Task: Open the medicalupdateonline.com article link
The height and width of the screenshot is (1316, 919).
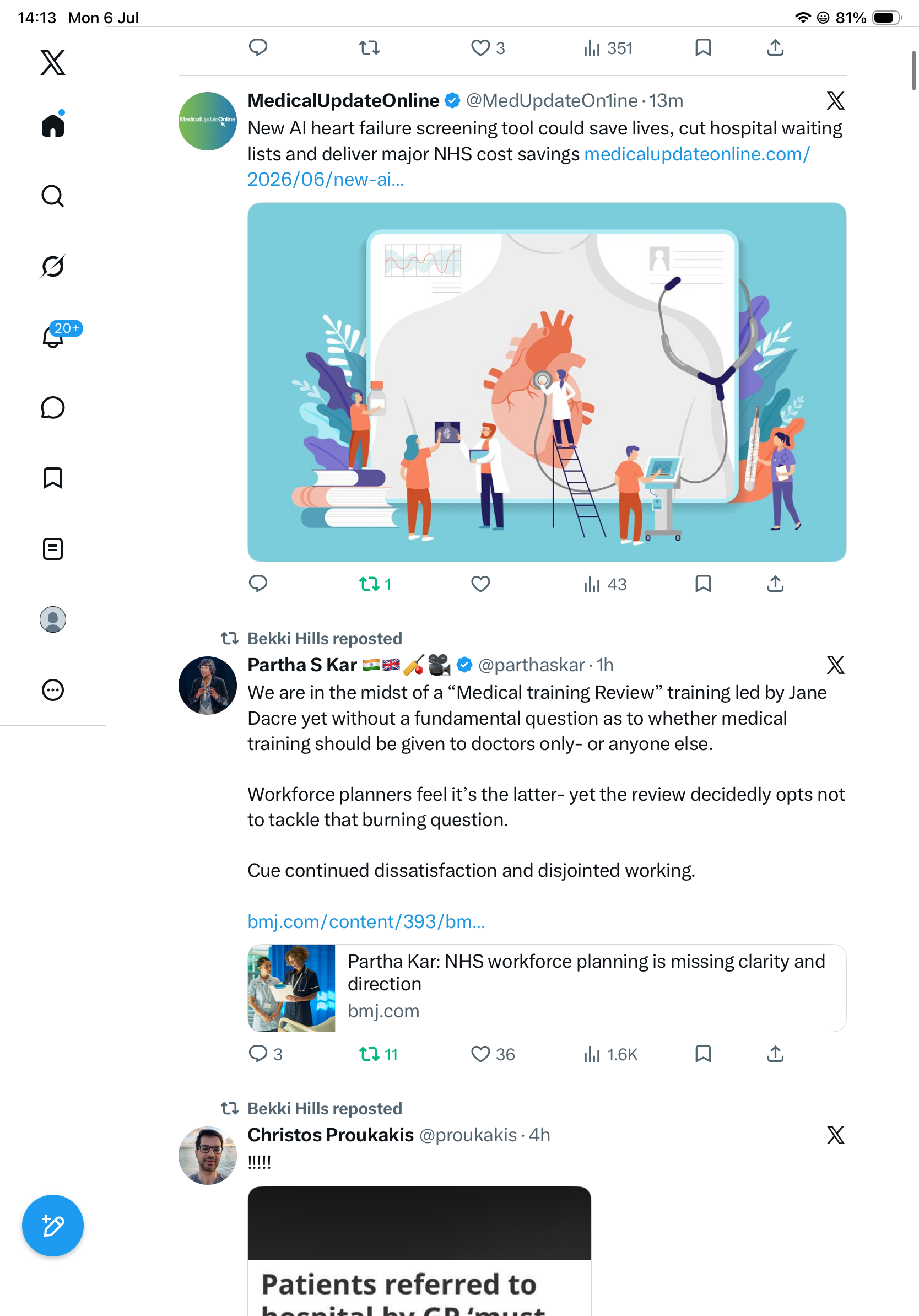Action: 528,166
